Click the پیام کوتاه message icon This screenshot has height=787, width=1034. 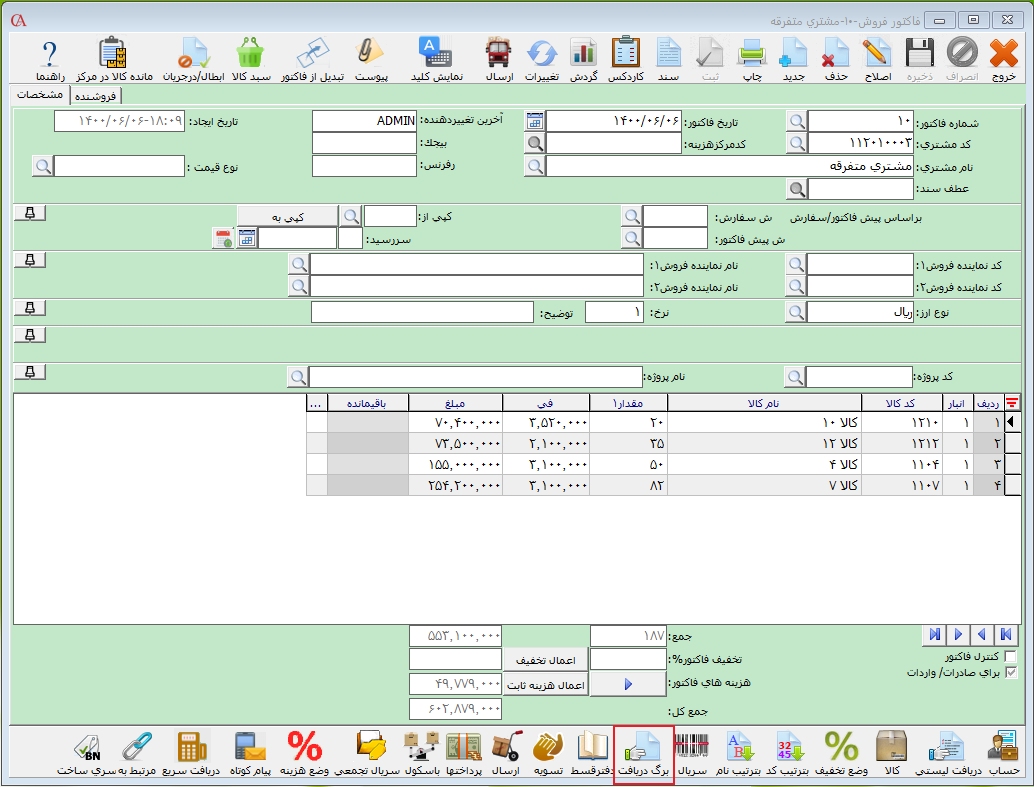coord(249,754)
